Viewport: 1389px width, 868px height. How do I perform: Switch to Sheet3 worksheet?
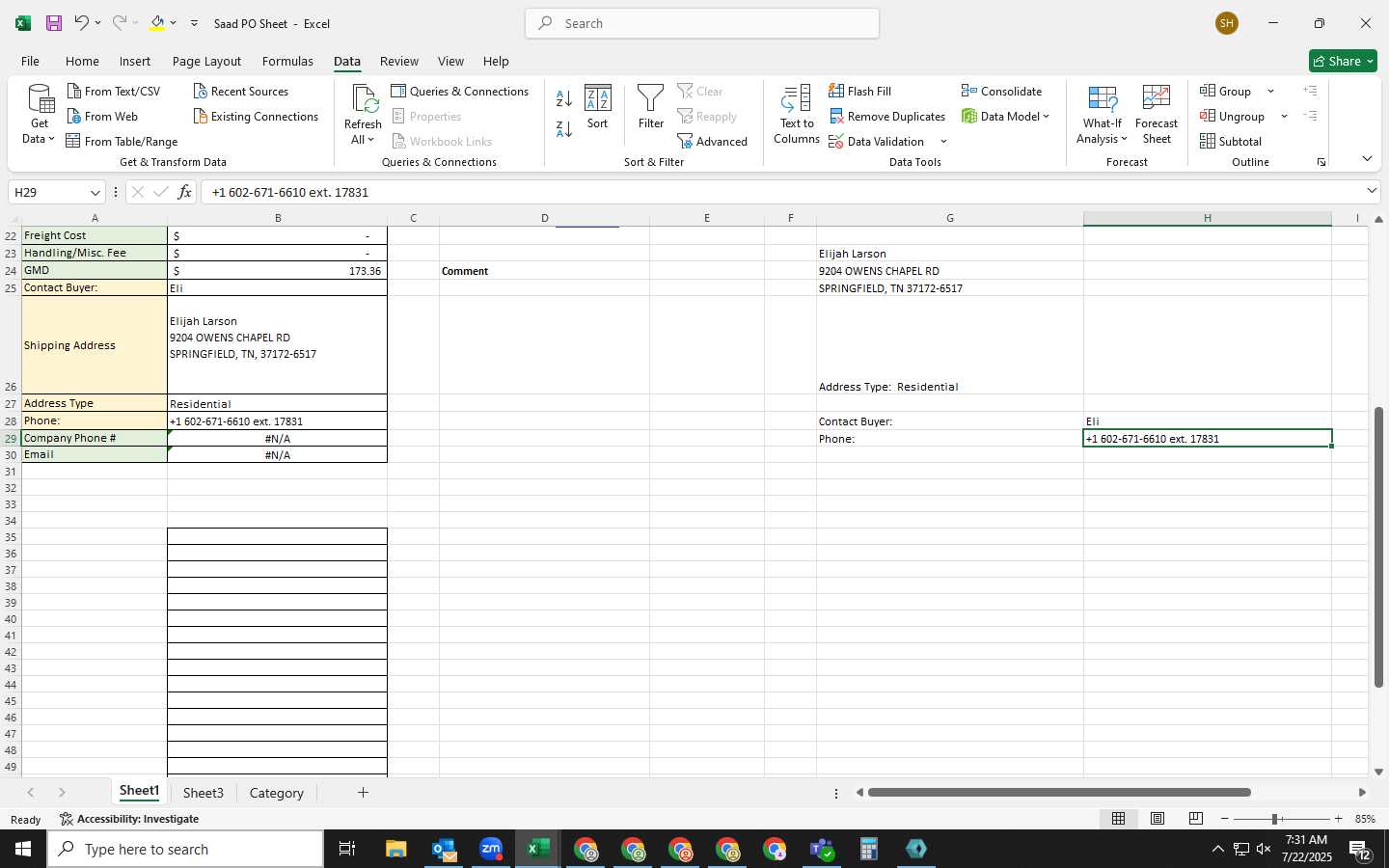(203, 793)
